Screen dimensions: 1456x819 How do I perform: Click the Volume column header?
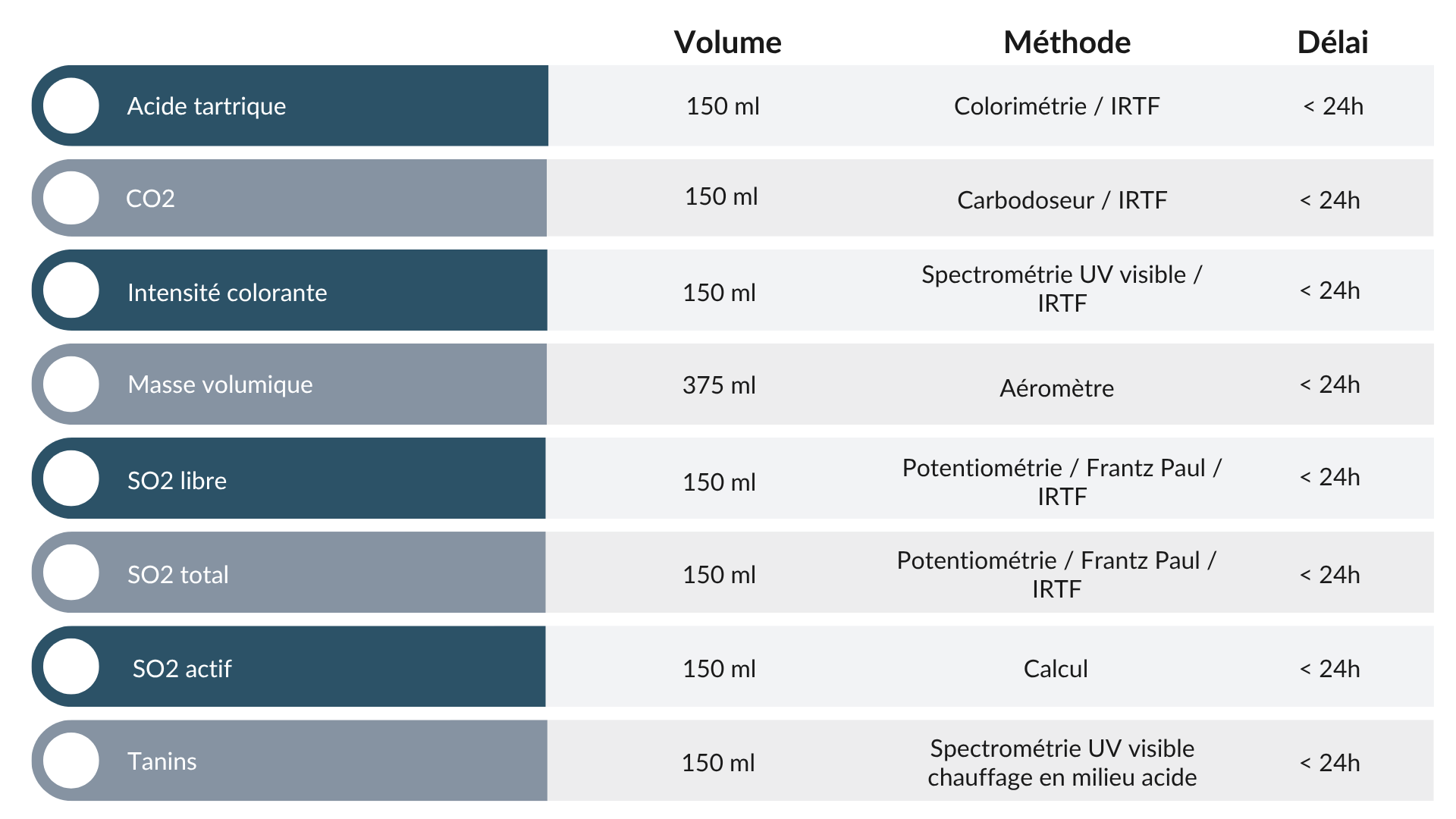point(727,42)
